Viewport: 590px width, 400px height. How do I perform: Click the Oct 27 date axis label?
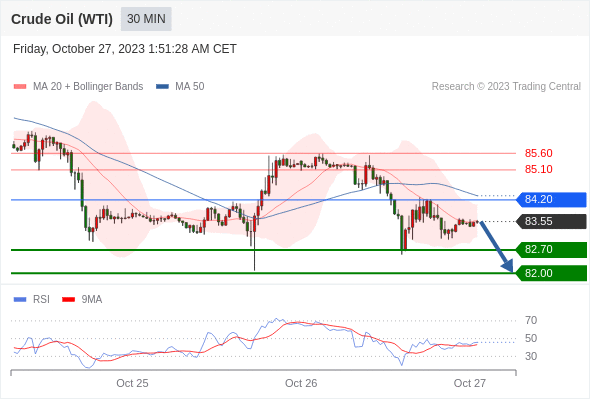470,383
